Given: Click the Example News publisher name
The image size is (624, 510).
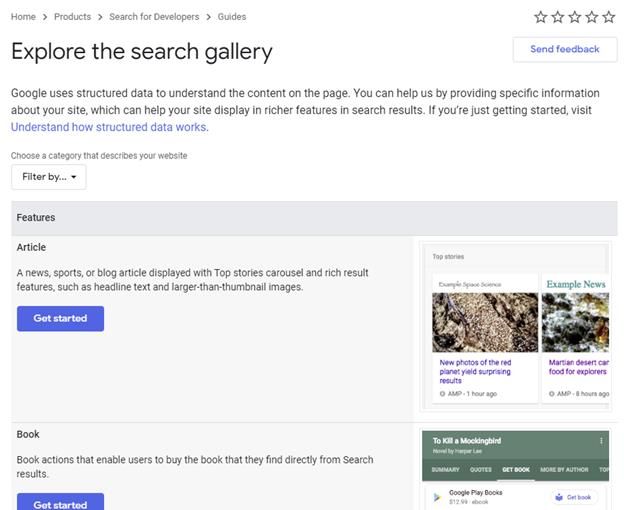Looking at the screenshot, I should pyautogui.click(x=576, y=284).
